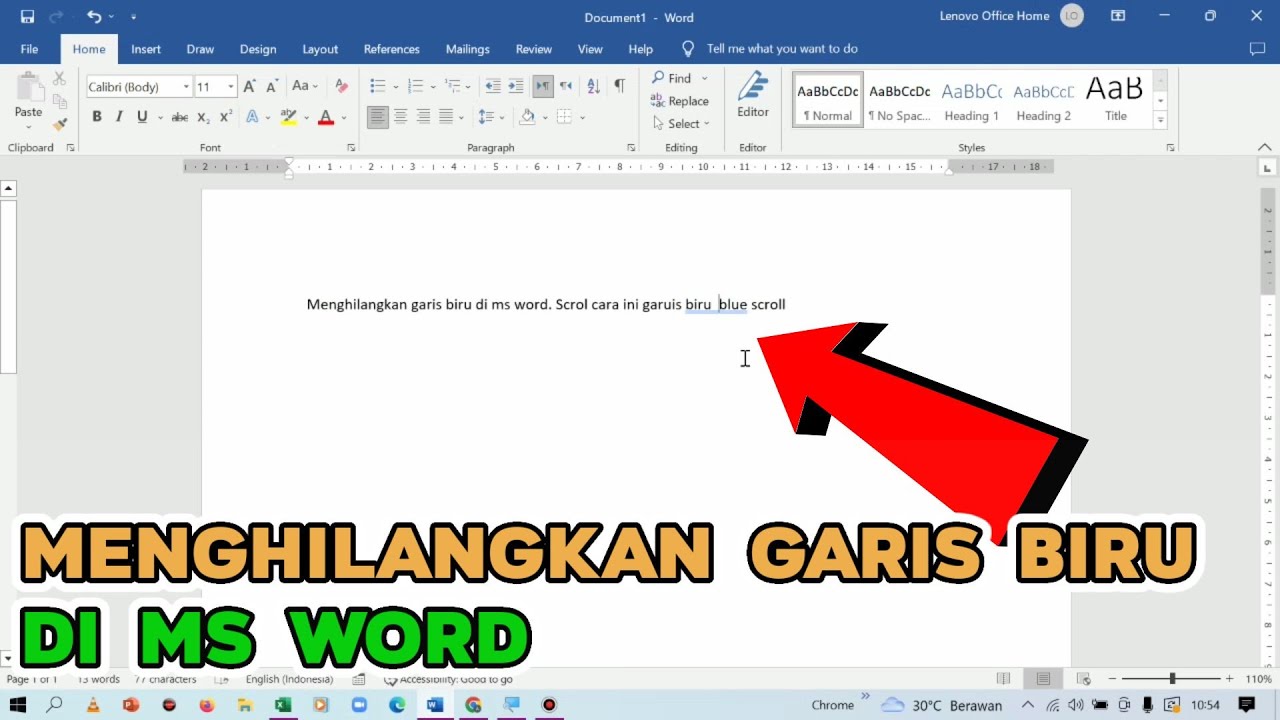Increase paragraph indent

[x=516, y=86]
